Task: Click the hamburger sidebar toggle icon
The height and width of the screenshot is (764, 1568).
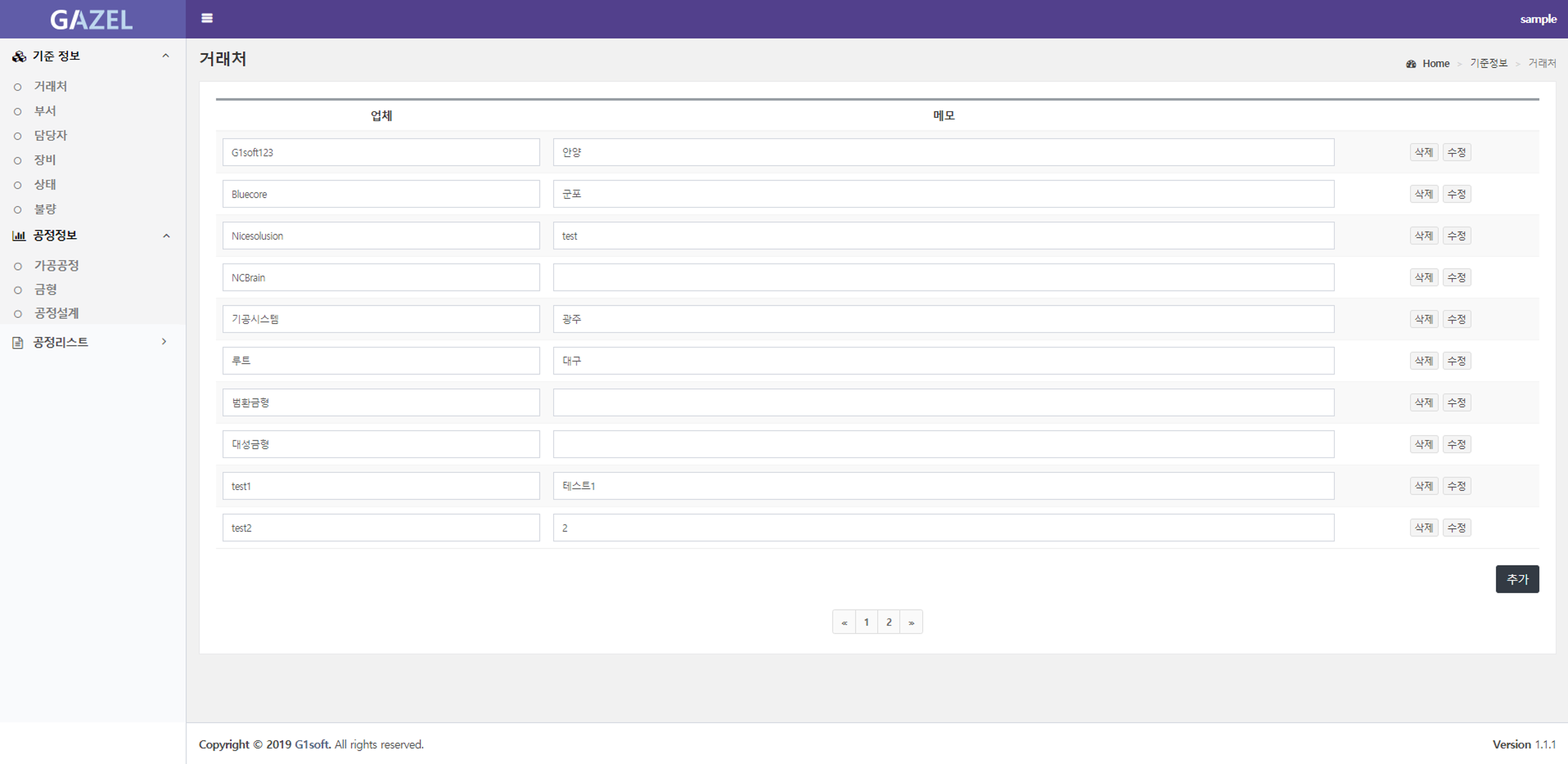Action: [207, 18]
